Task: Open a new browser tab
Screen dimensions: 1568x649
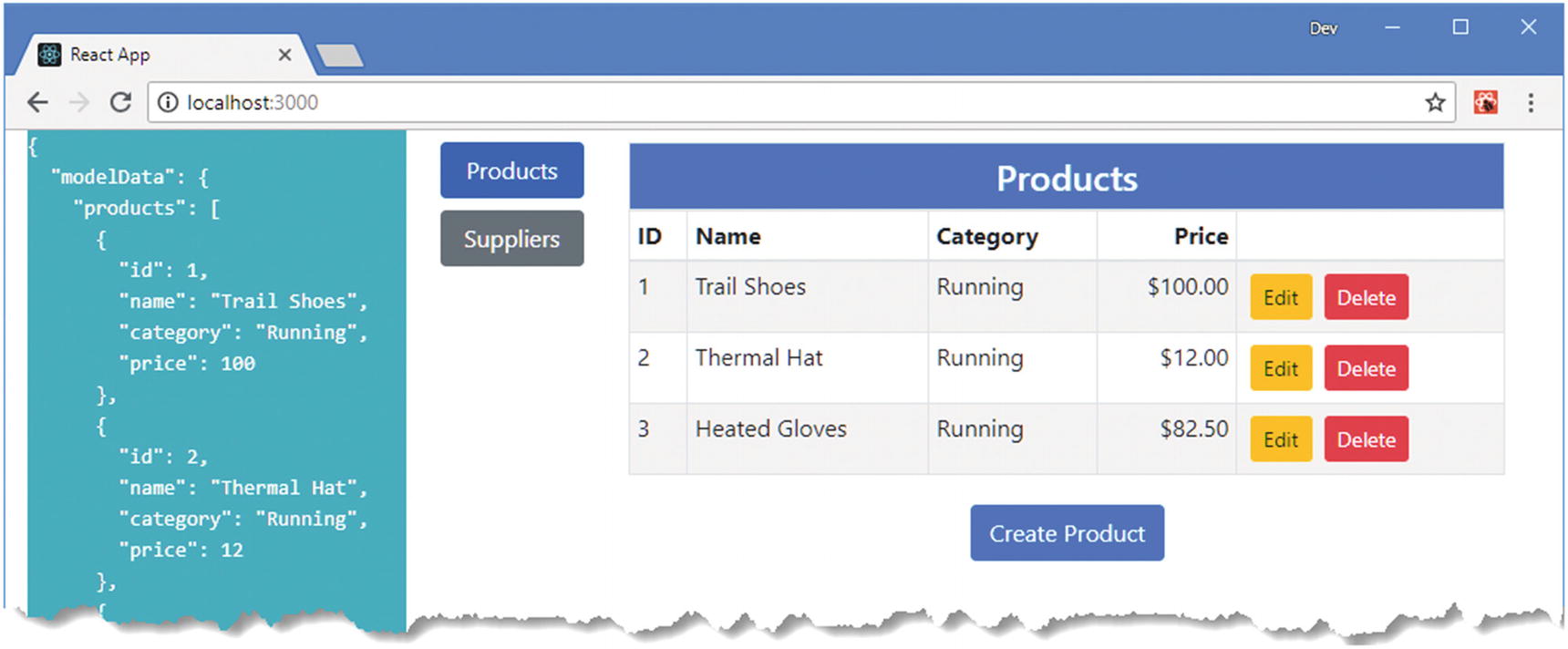Action: pyautogui.click(x=340, y=56)
